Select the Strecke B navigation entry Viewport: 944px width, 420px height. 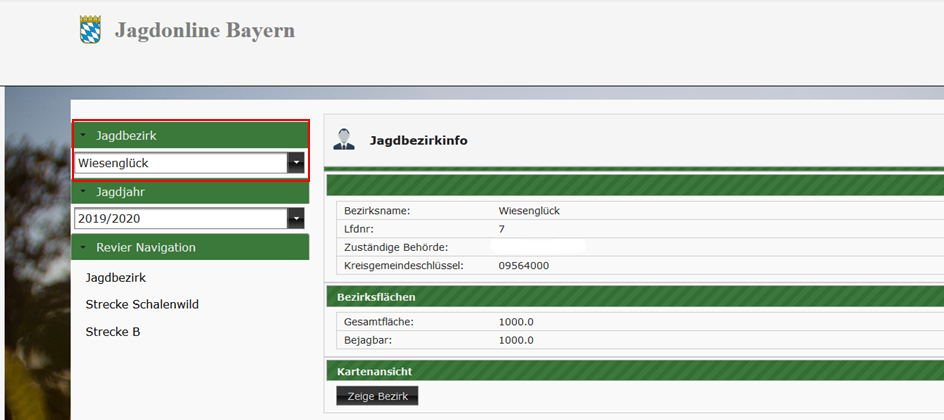pos(112,331)
